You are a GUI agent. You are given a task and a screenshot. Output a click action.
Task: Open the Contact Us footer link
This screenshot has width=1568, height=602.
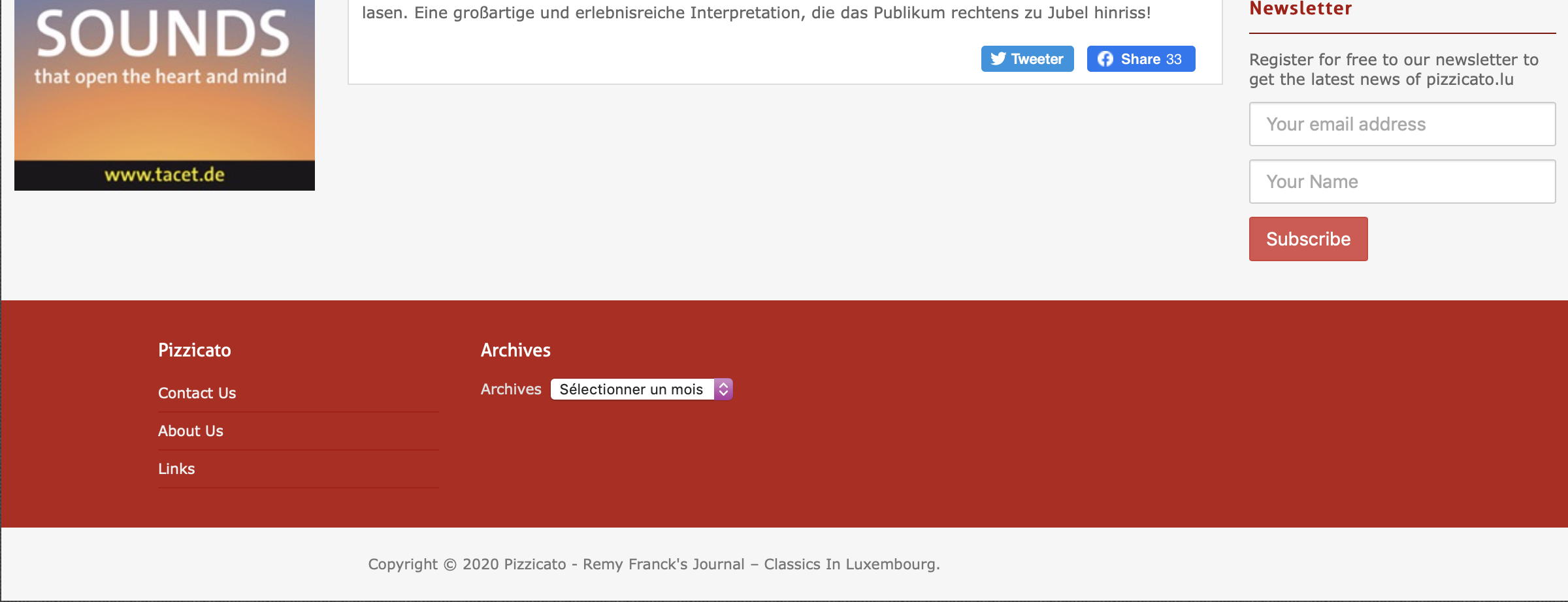[x=197, y=393]
